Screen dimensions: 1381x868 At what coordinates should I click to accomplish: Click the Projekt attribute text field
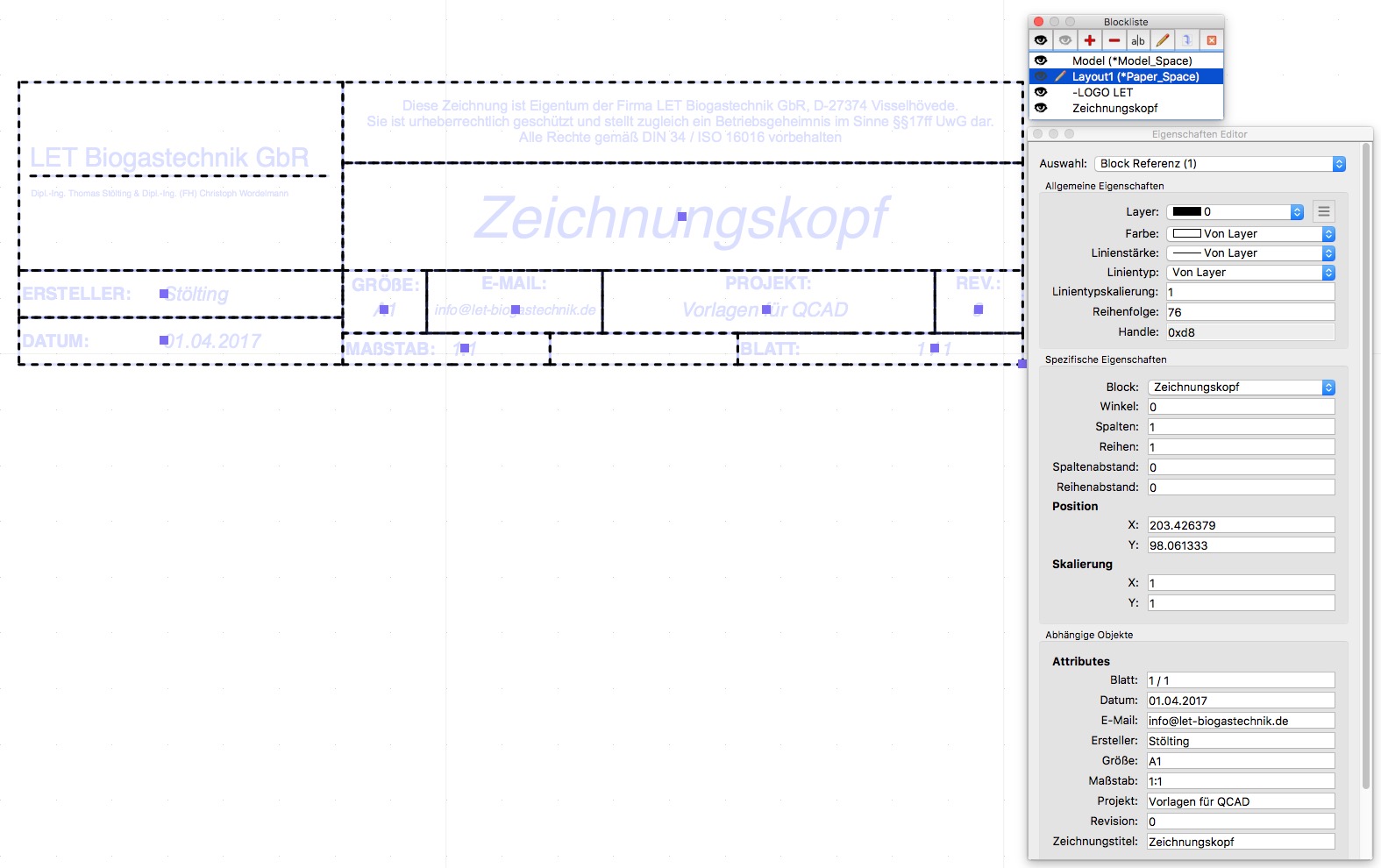tap(1240, 801)
